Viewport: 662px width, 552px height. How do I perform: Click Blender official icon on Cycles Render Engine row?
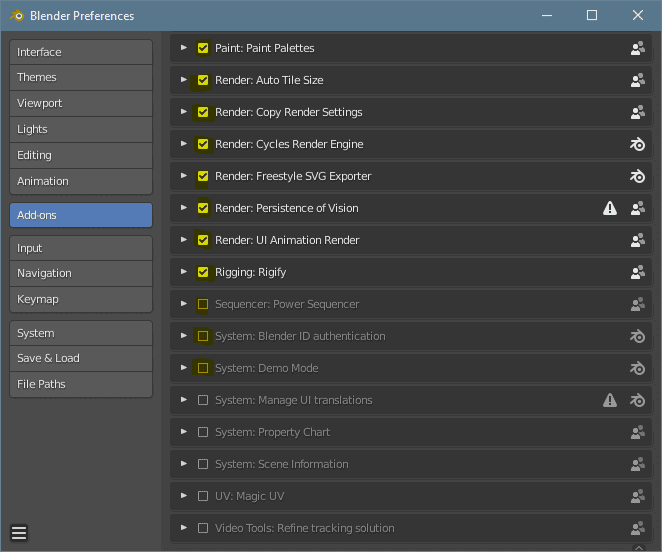[638, 144]
